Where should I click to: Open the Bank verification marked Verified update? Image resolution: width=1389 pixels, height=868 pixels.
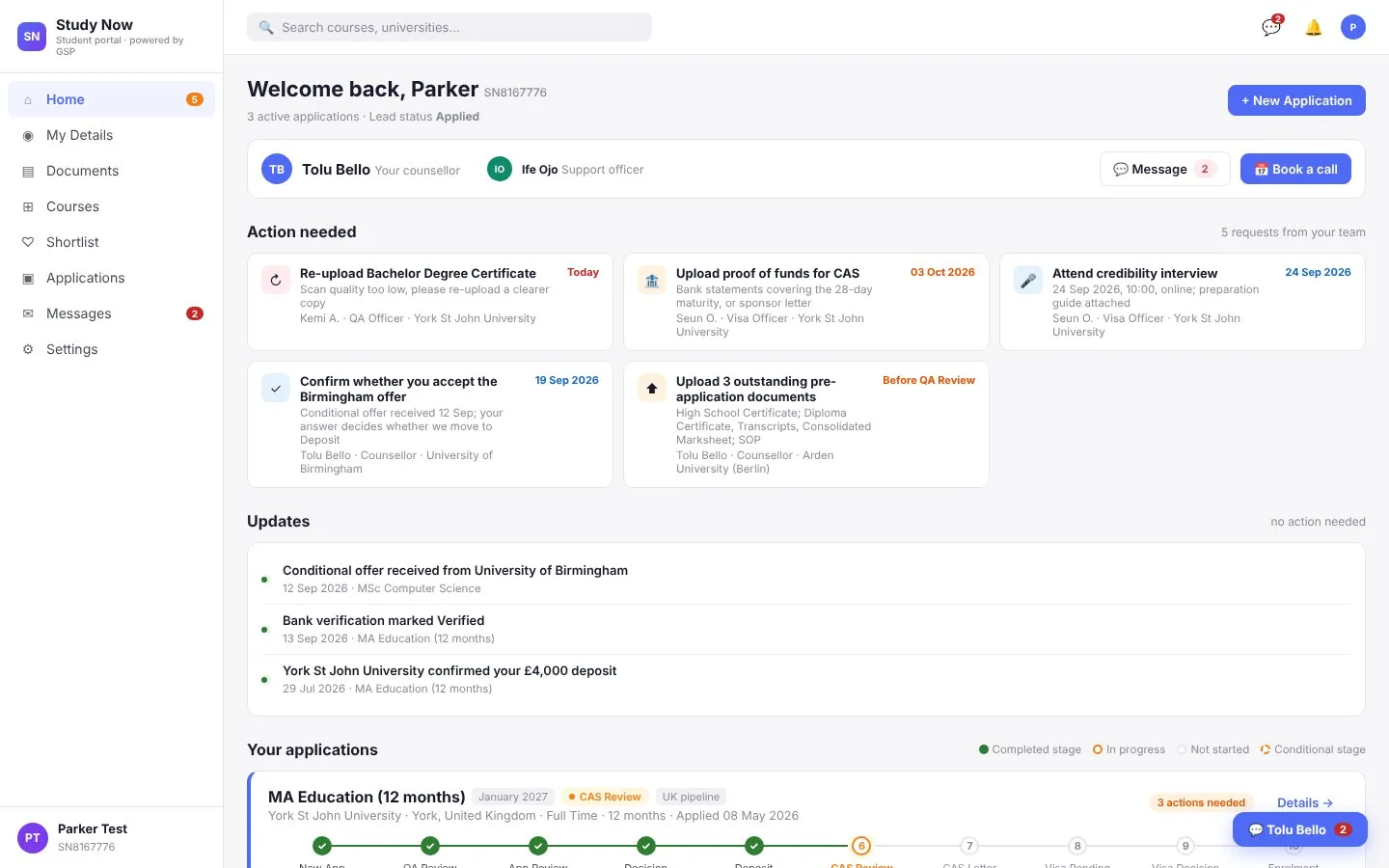click(x=806, y=629)
